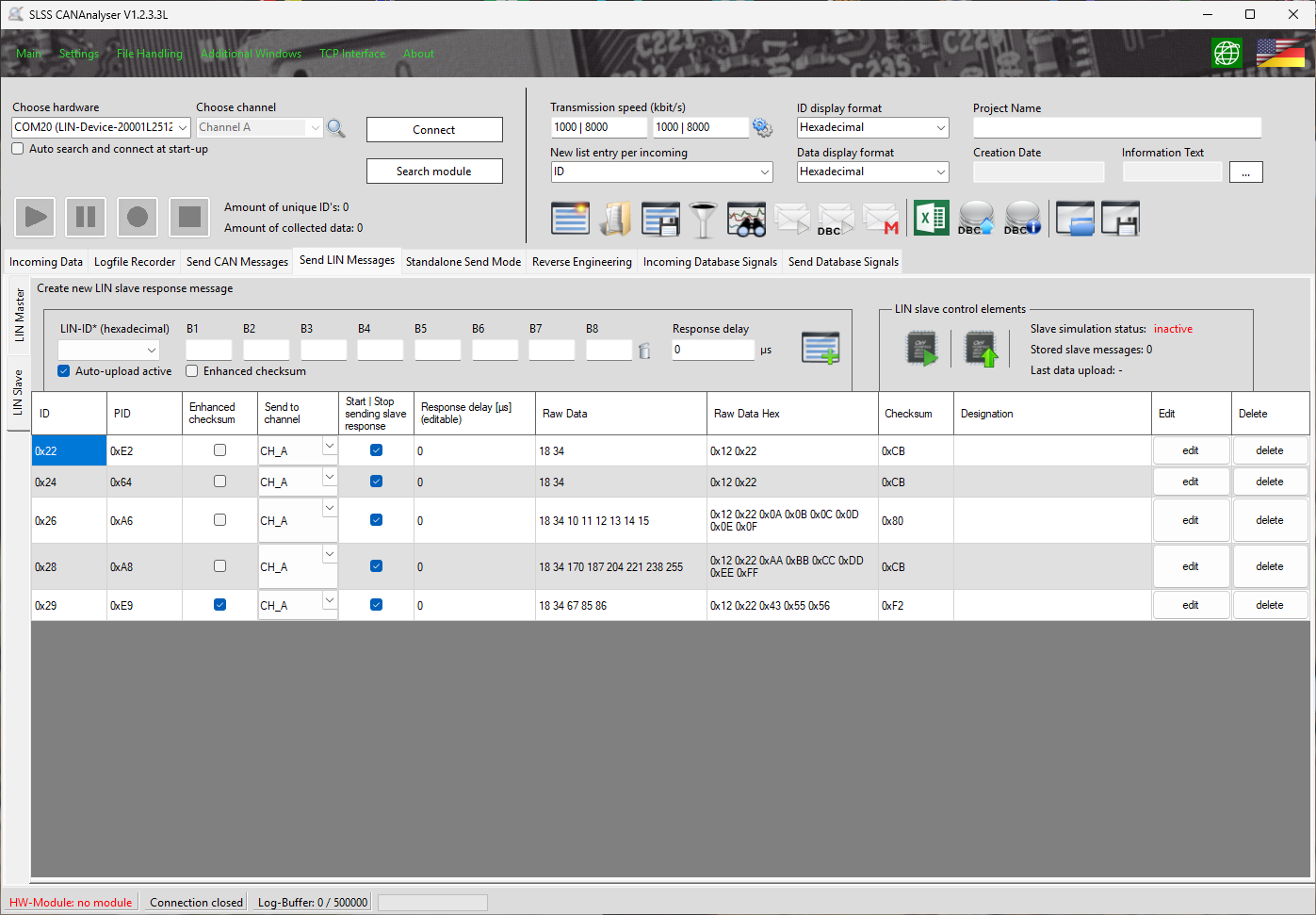Screen dimensions: 1316x915
Task: Click the add LIN slave message icon
Action: (x=820, y=348)
